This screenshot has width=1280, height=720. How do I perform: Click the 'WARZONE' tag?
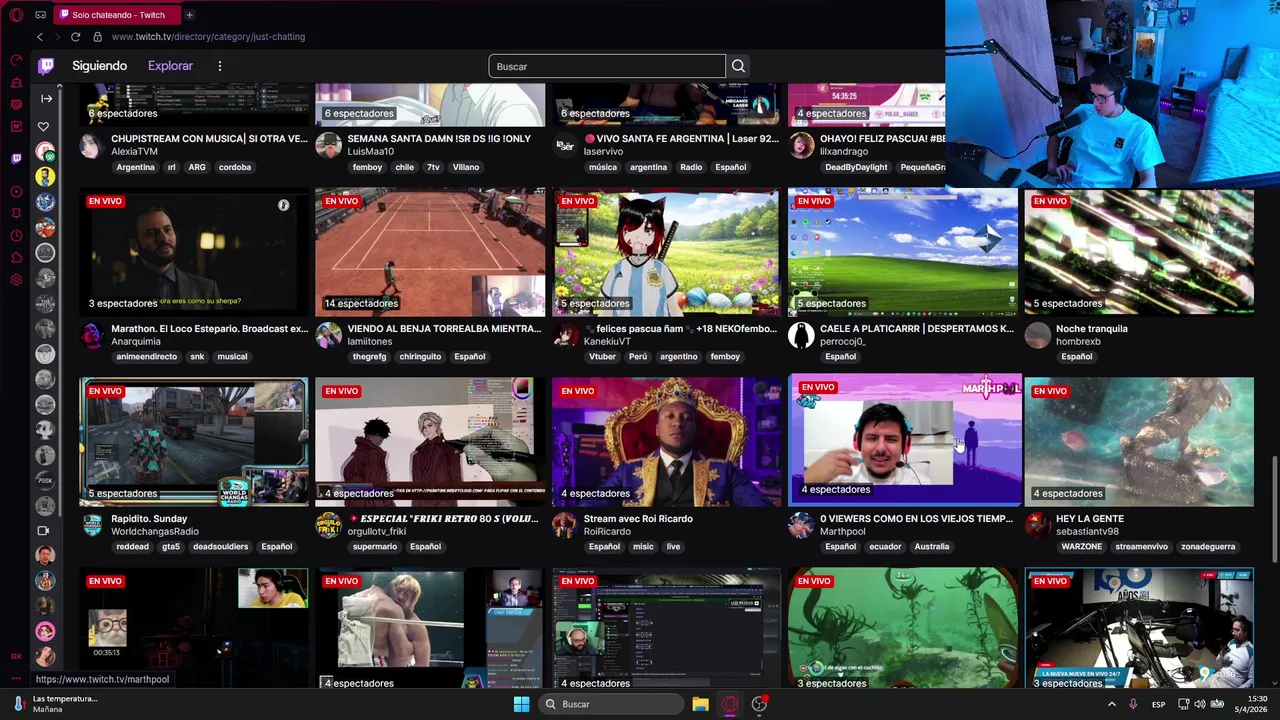point(1082,547)
